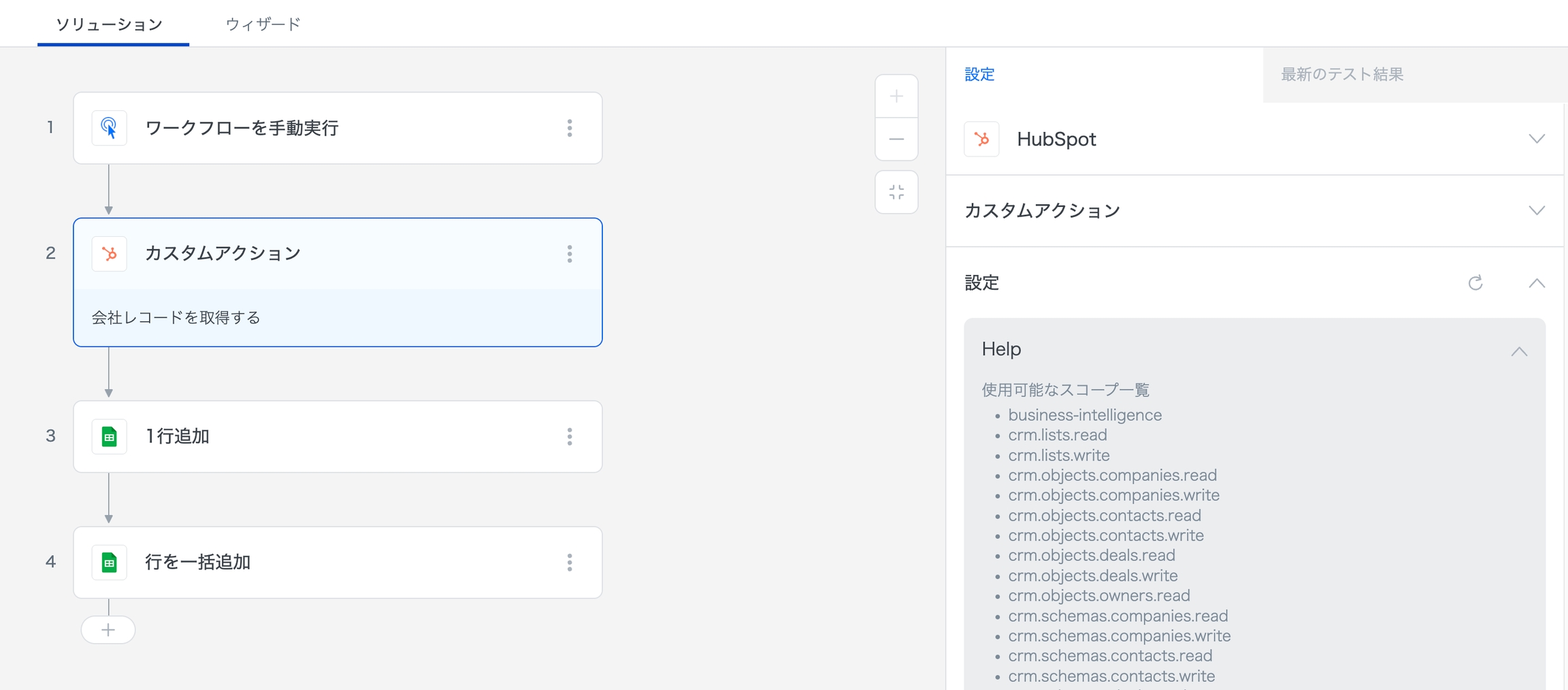This screenshot has height=690, width=1568.
Task: Select the 1行追加 step card
Action: [340, 436]
